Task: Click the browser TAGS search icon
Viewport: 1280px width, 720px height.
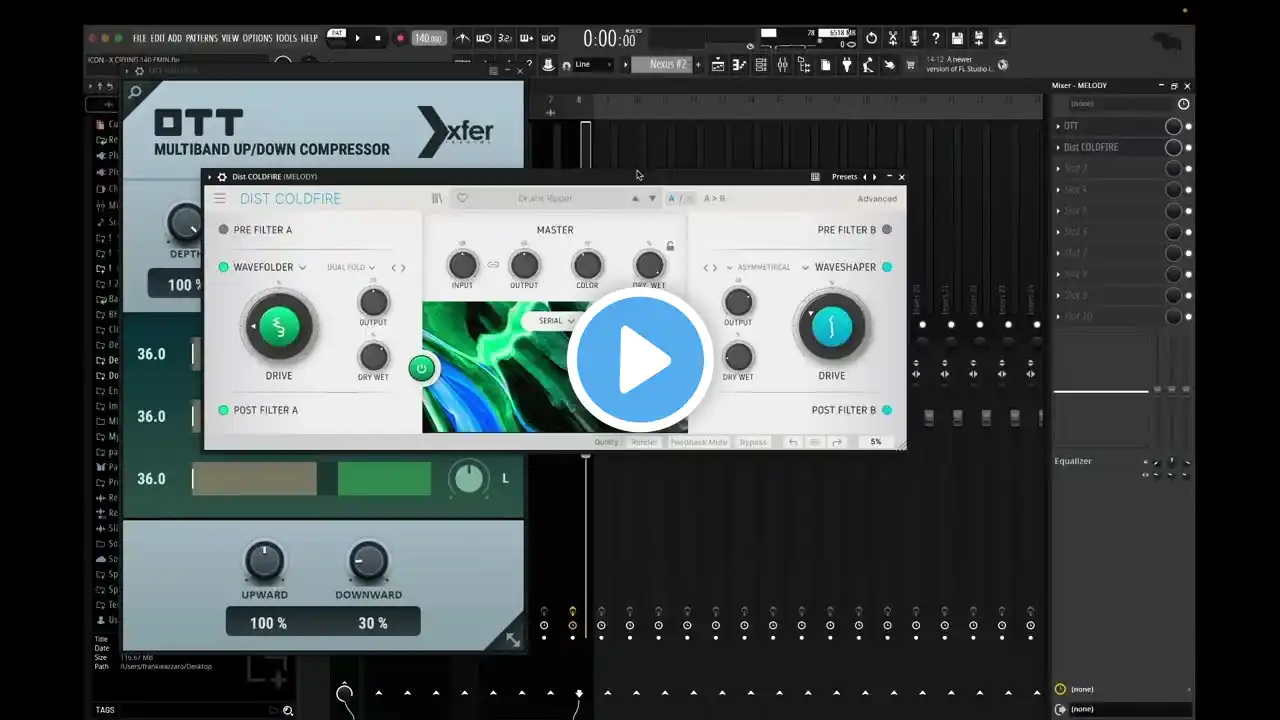Action: [x=288, y=710]
